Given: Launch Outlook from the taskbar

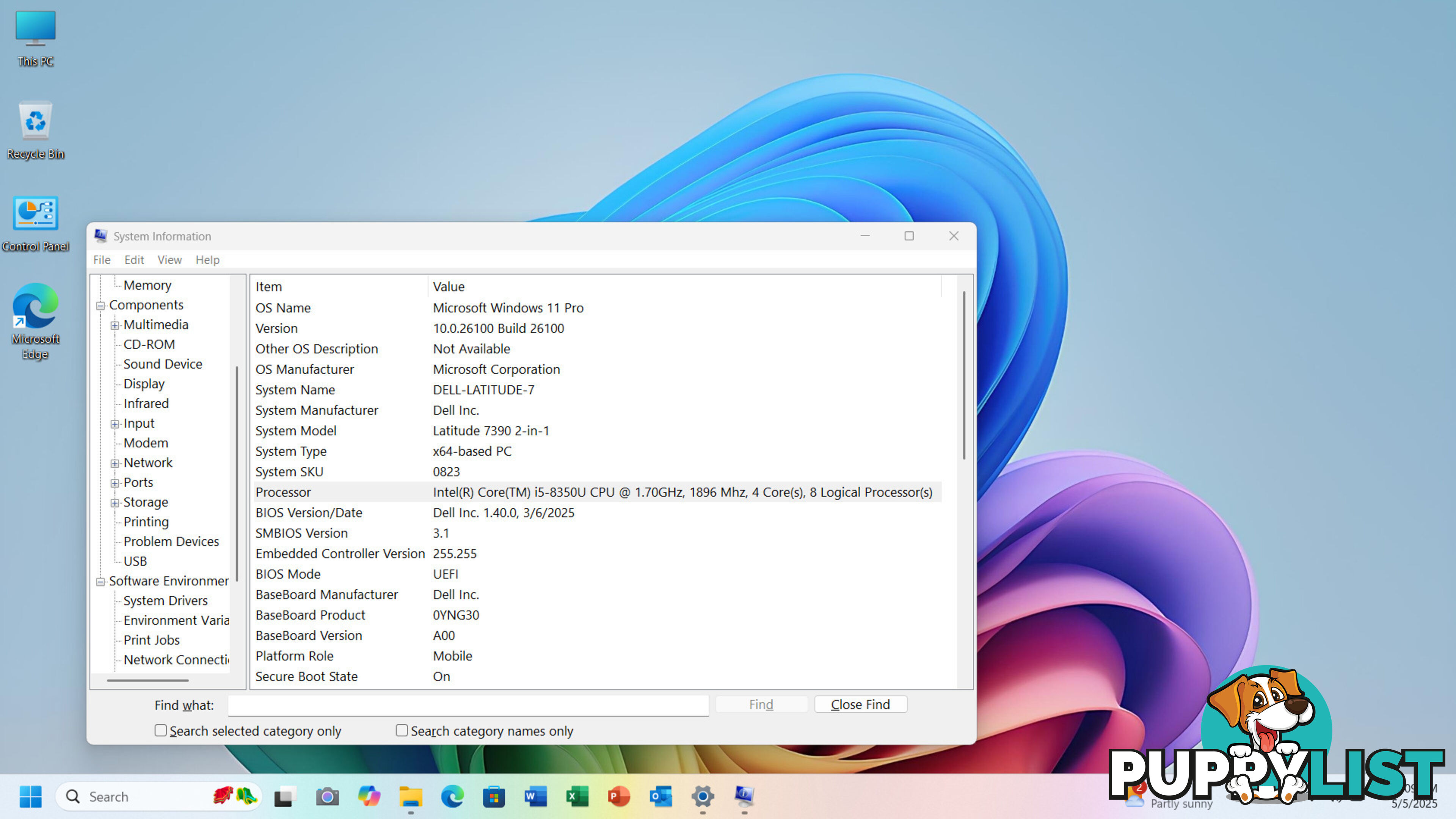Looking at the screenshot, I should point(661,796).
